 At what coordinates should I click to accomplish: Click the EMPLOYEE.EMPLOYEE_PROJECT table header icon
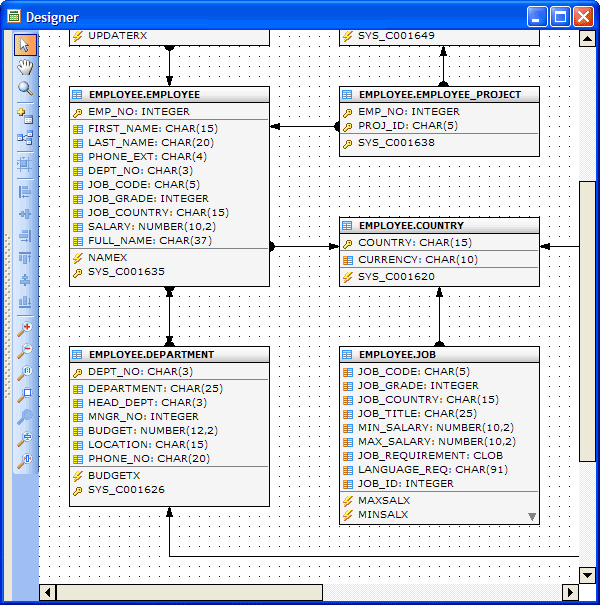coord(347,95)
